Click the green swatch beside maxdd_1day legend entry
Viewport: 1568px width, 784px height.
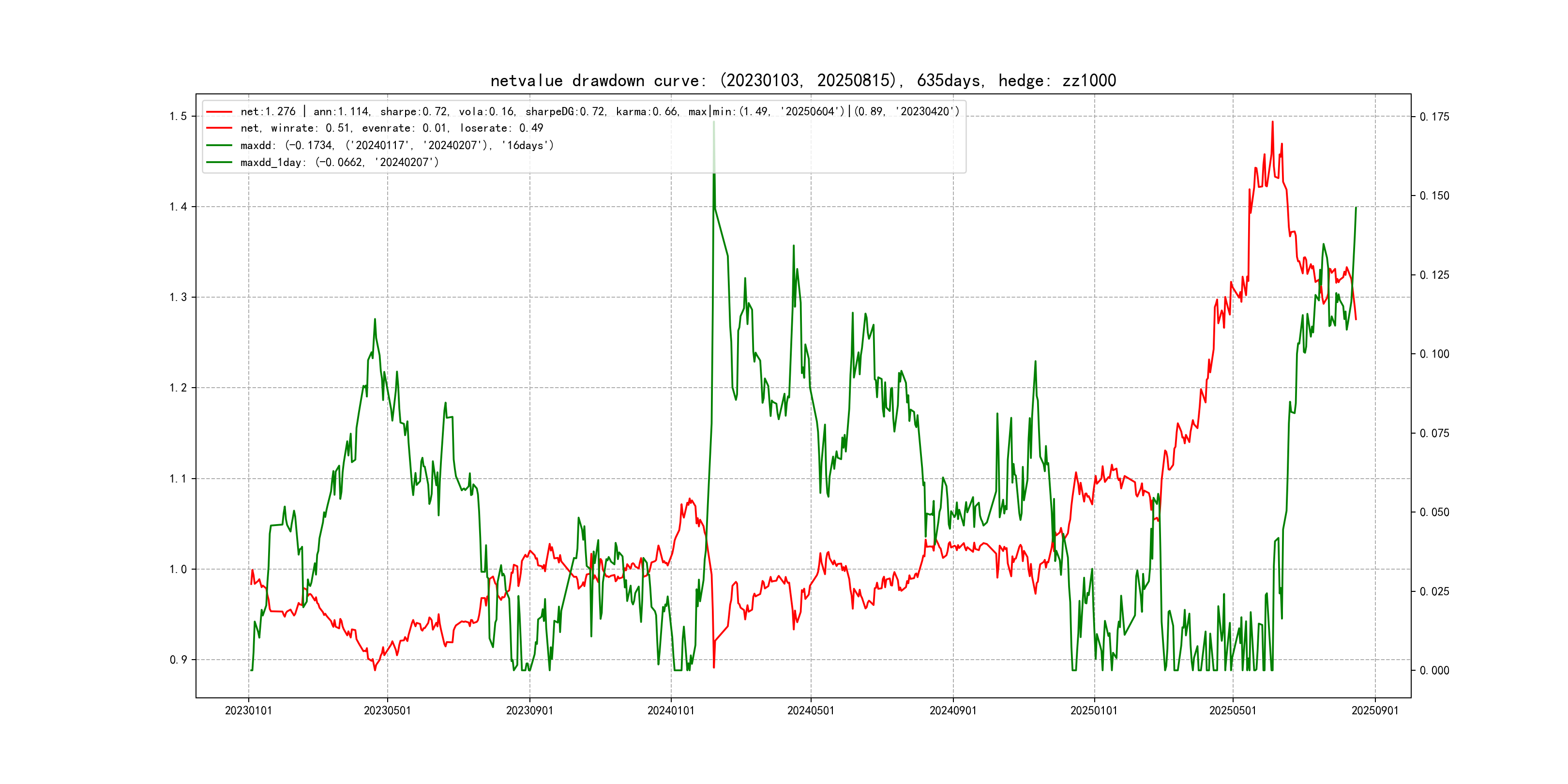click(x=219, y=162)
